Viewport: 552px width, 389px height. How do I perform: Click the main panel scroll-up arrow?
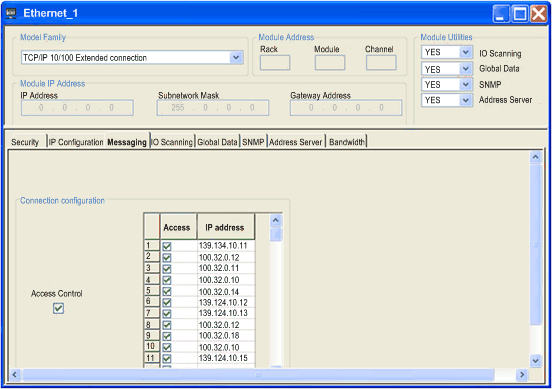click(535, 157)
